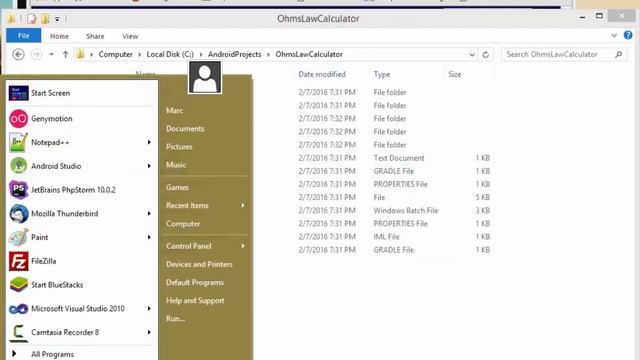Image resolution: width=640 pixels, height=360 pixels.
Task: Click the search magnifier icon
Action: pos(618,54)
